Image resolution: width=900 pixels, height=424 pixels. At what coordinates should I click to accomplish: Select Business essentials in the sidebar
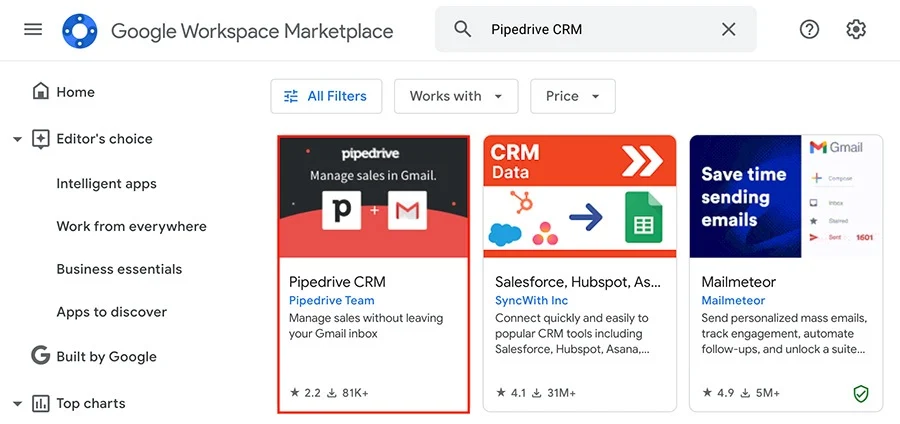pos(119,269)
